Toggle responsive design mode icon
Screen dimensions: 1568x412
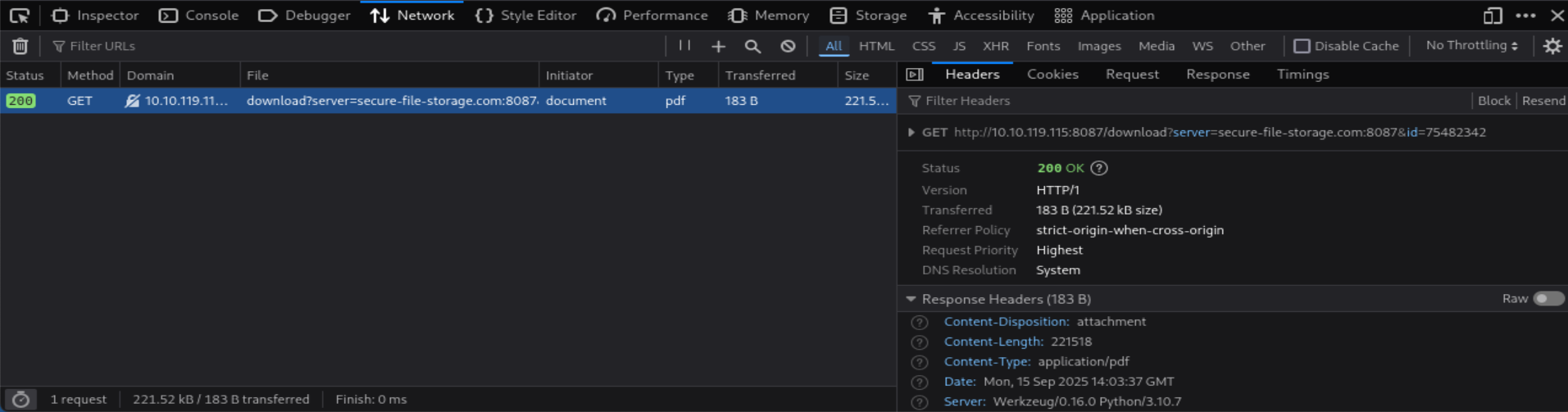click(1493, 16)
